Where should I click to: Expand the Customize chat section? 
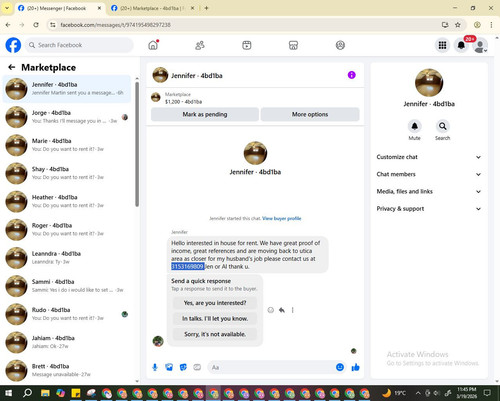tap(429, 157)
